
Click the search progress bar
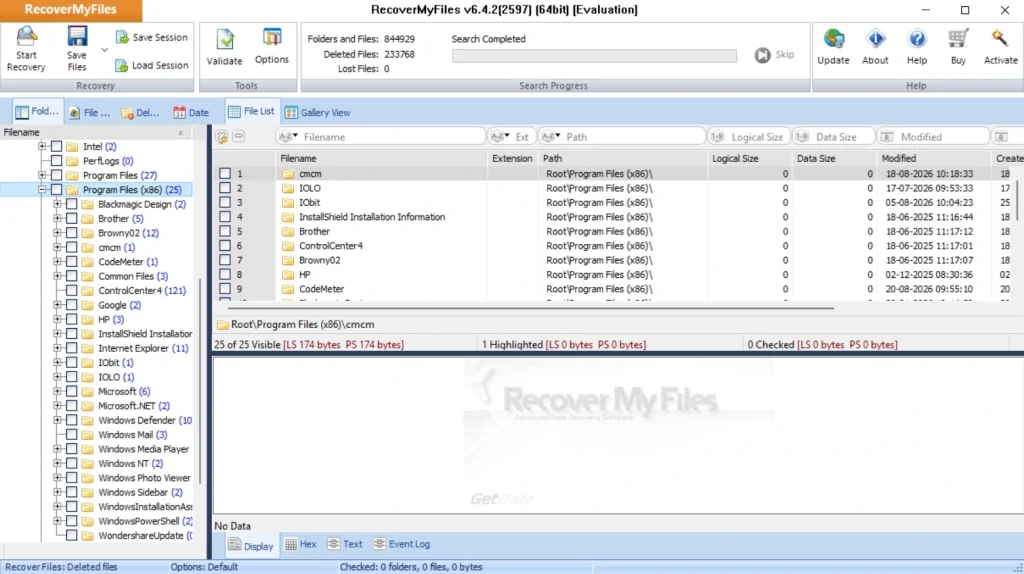(x=594, y=56)
